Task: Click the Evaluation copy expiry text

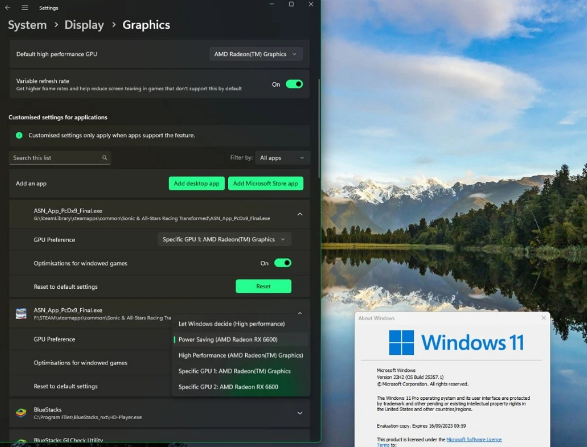Action: tap(421, 426)
